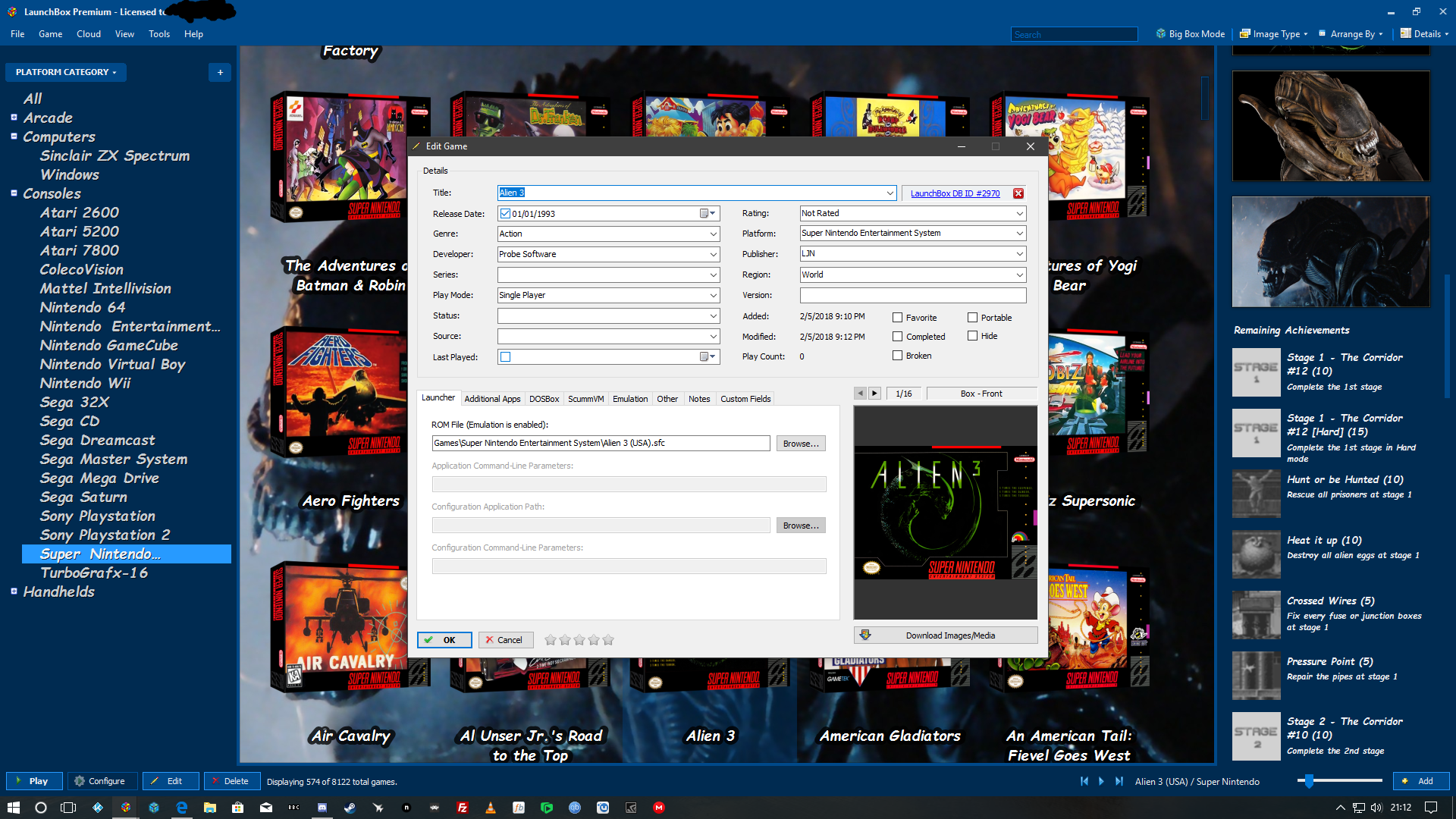Expand the Handhelds tree node
This screenshot has width=1456, height=819.
click(14, 591)
